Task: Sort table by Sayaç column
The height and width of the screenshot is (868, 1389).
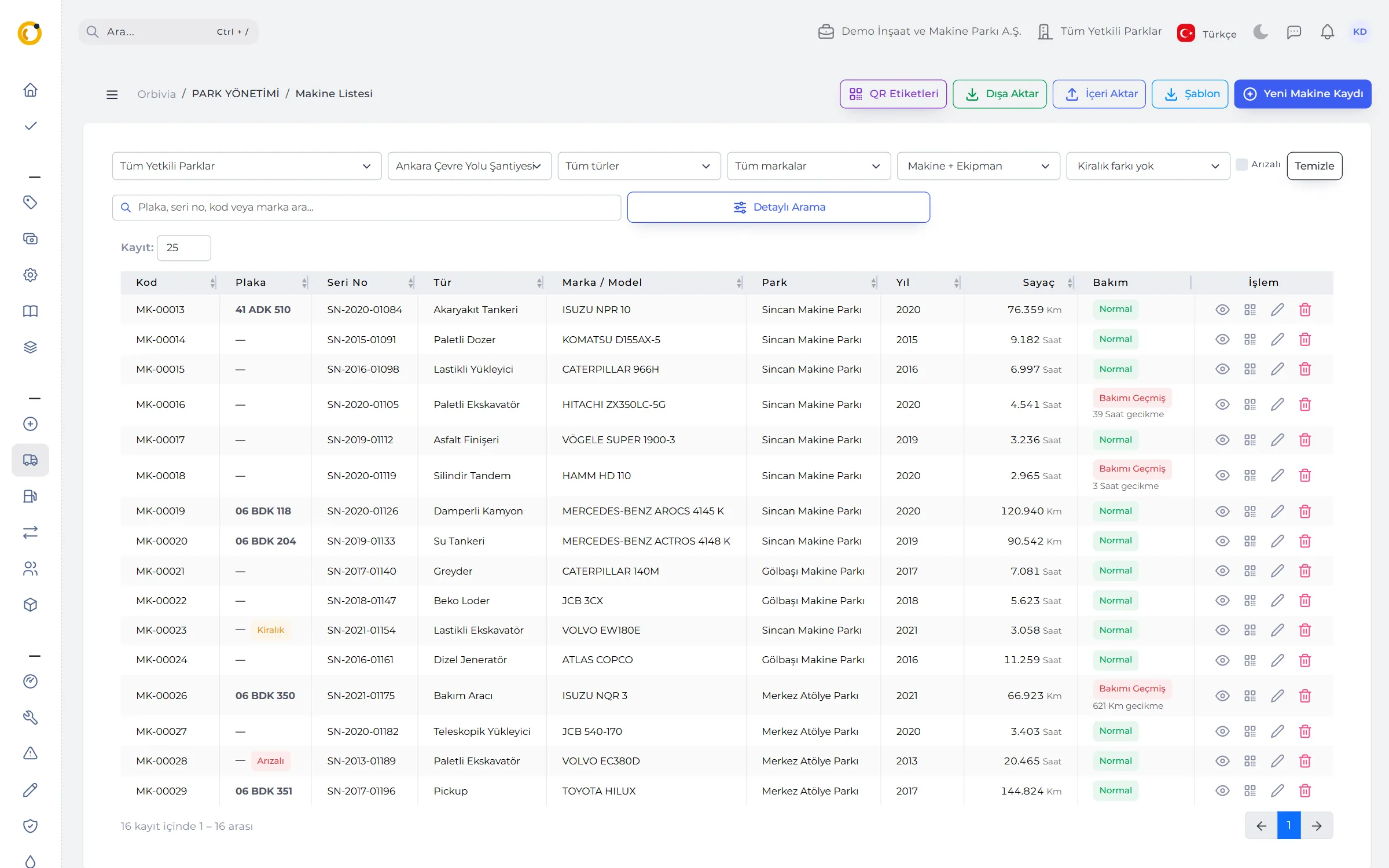Action: [1020, 282]
